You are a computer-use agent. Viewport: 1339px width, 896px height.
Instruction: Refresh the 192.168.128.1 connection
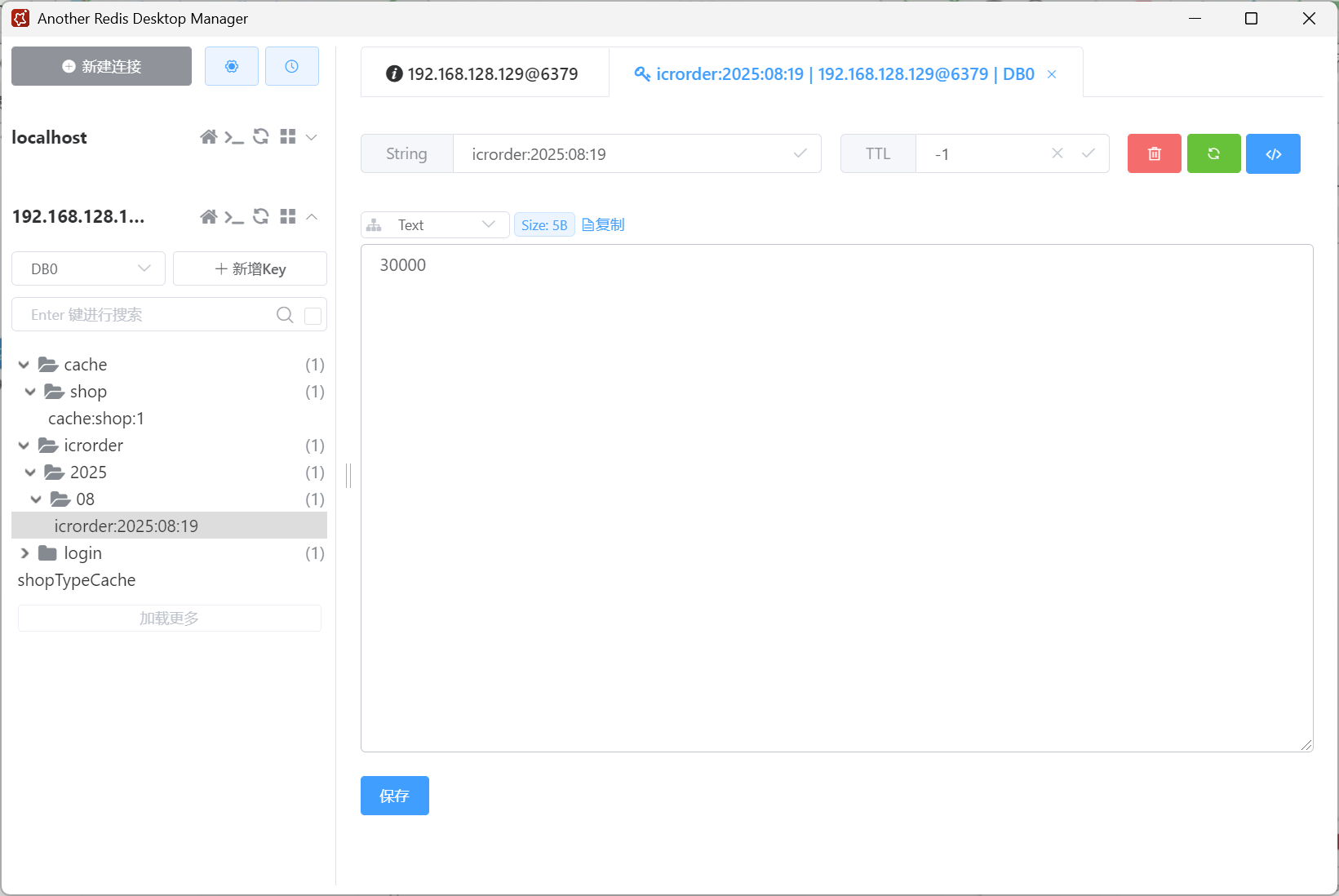pos(261,216)
